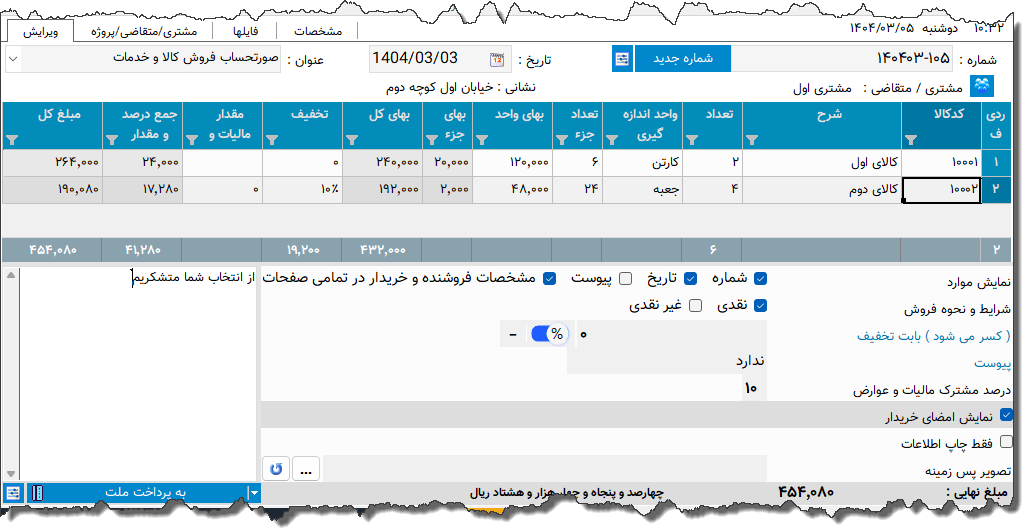Screen dimensions: 1022x529
Task: Click the customer group icon next to مشتری / متقاضی
Action: click(982, 87)
